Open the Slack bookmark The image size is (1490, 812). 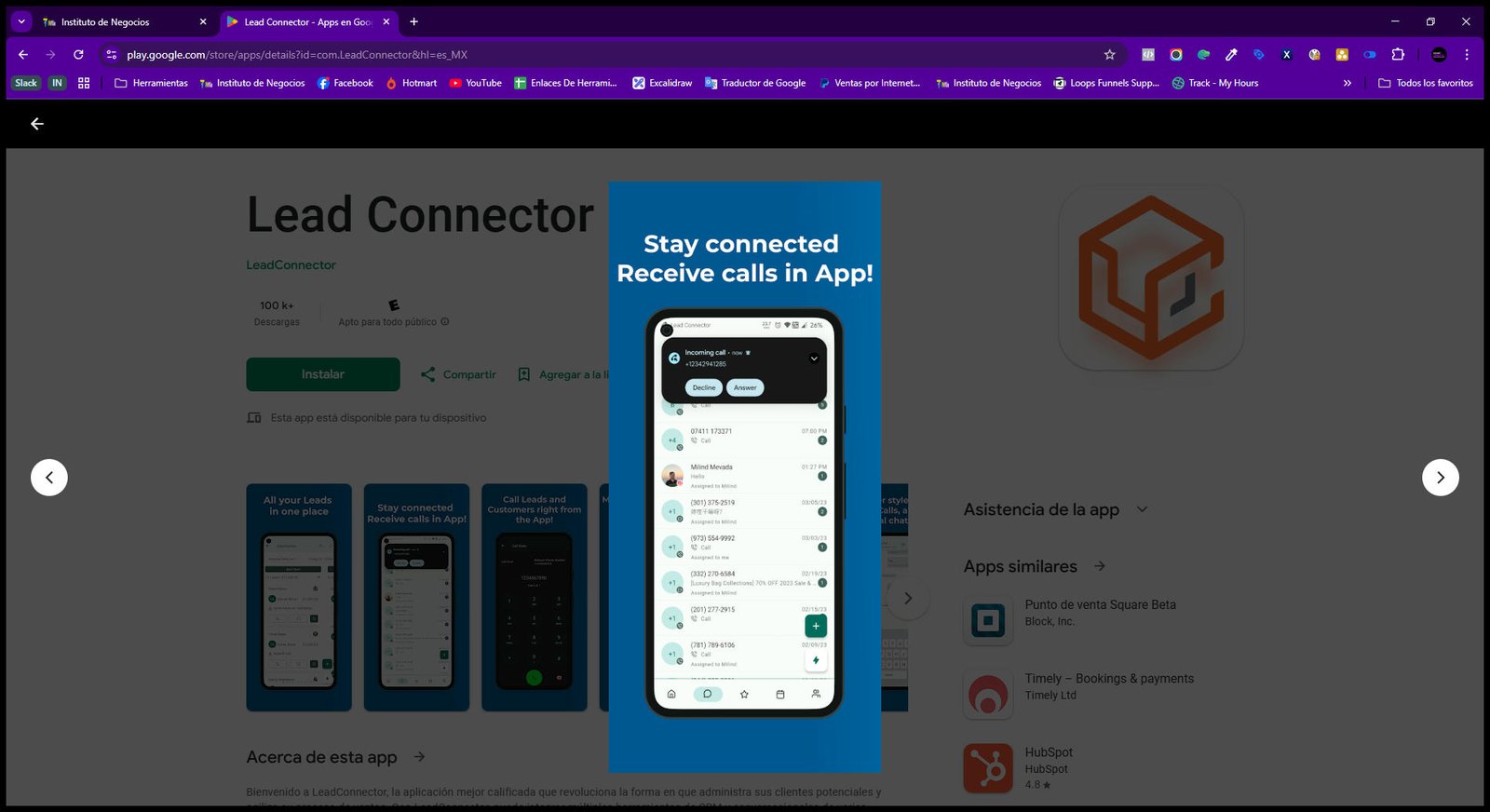coord(26,83)
